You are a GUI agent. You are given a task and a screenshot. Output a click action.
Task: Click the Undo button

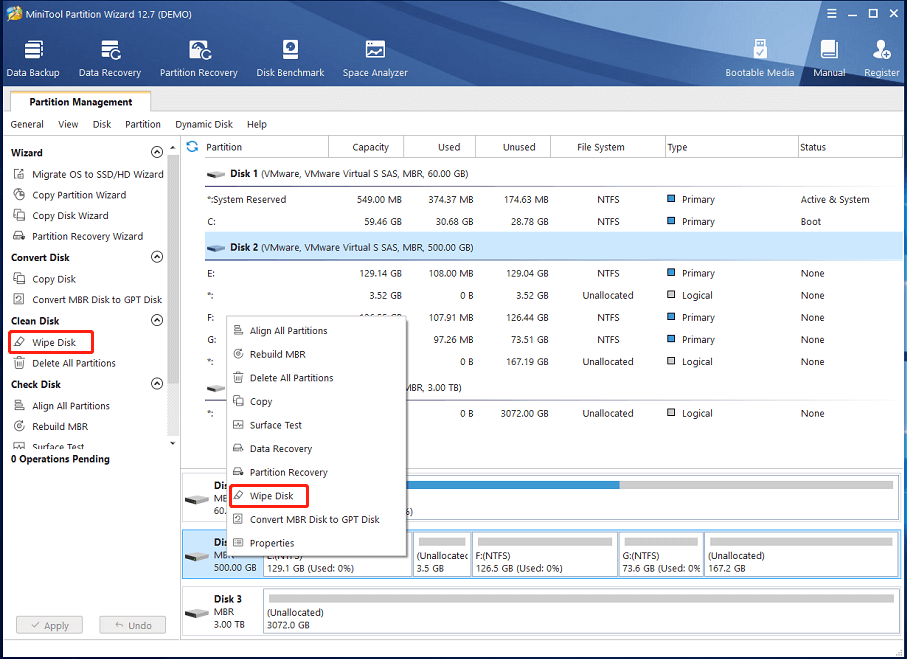pyautogui.click(x=132, y=625)
